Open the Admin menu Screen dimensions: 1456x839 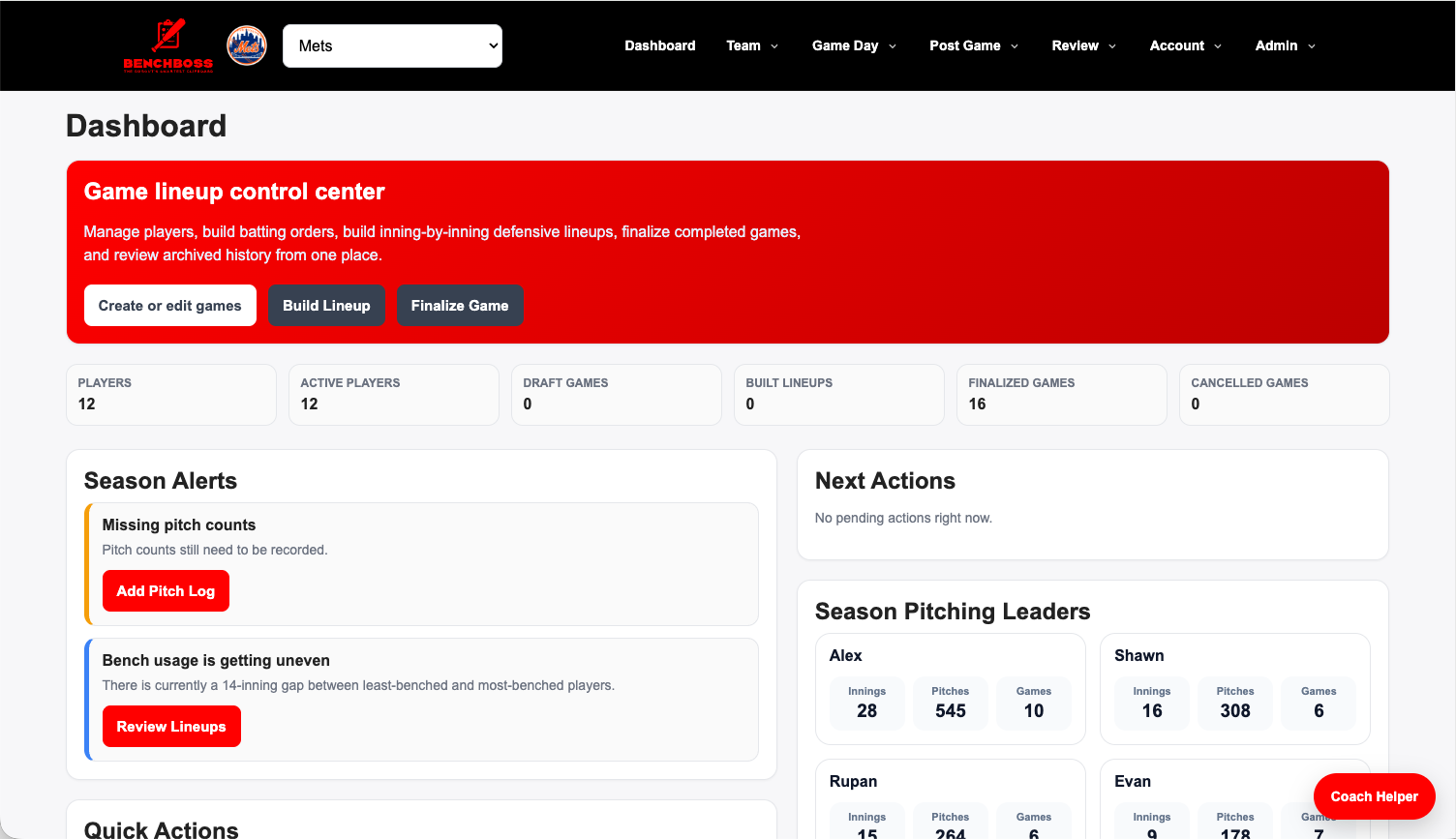point(1286,45)
